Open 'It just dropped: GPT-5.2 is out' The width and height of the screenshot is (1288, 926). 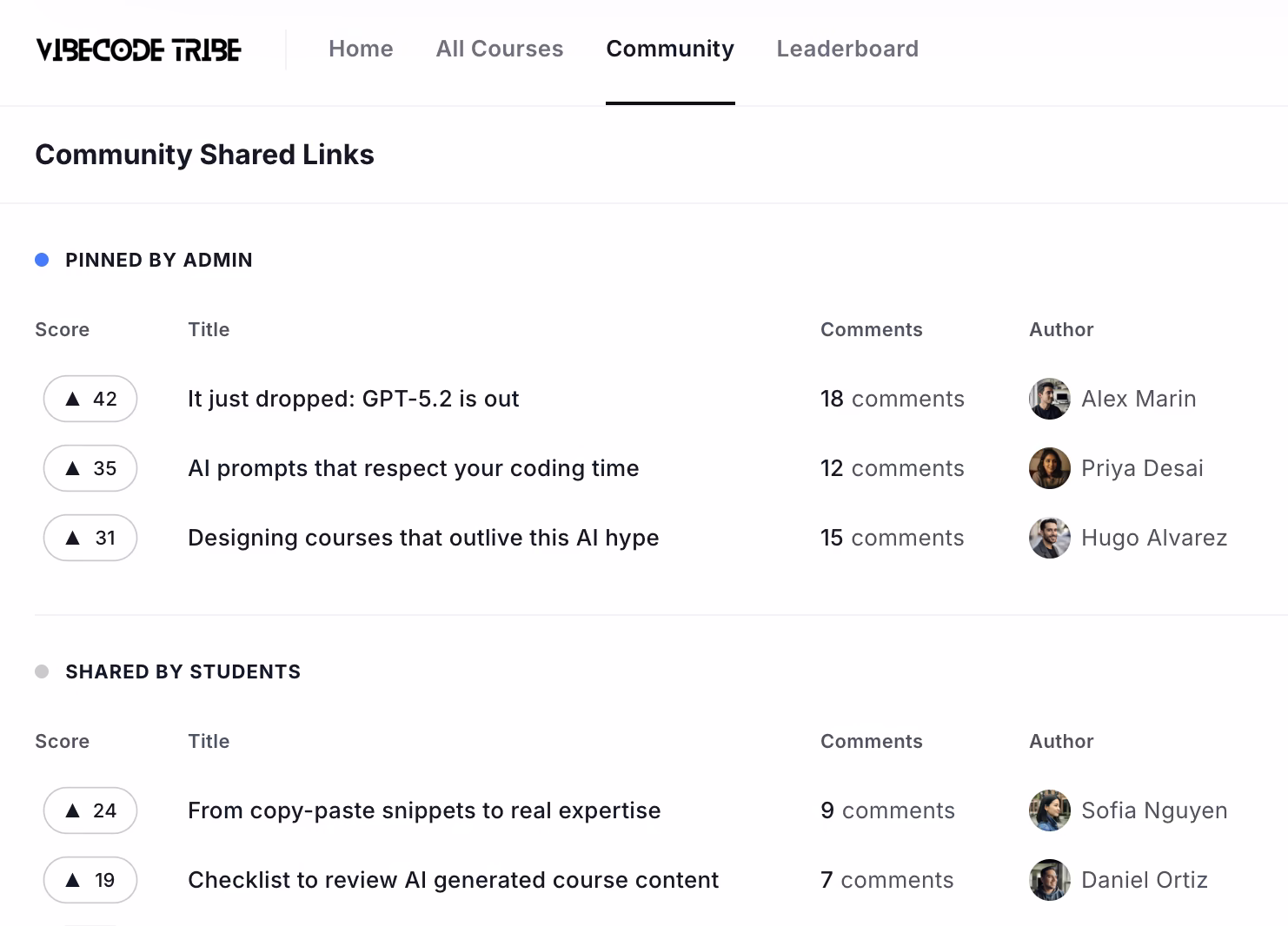pos(353,399)
